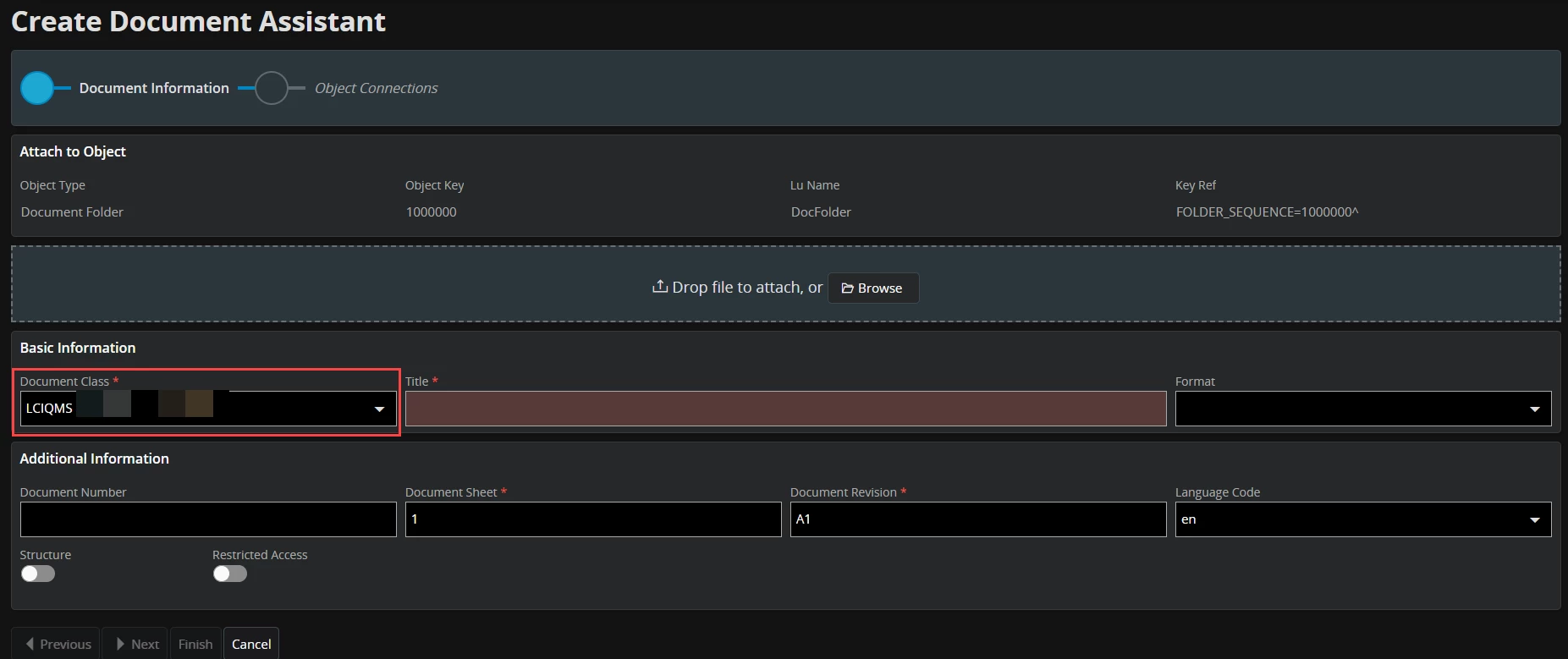Click the Document Information step circle
Screen dimensions: 1568x659
click(37, 88)
